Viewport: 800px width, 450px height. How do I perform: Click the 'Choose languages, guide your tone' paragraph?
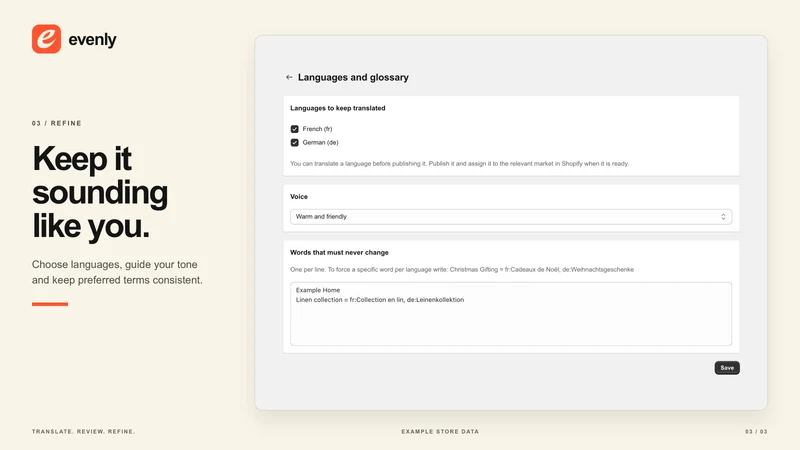[x=117, y=272]
